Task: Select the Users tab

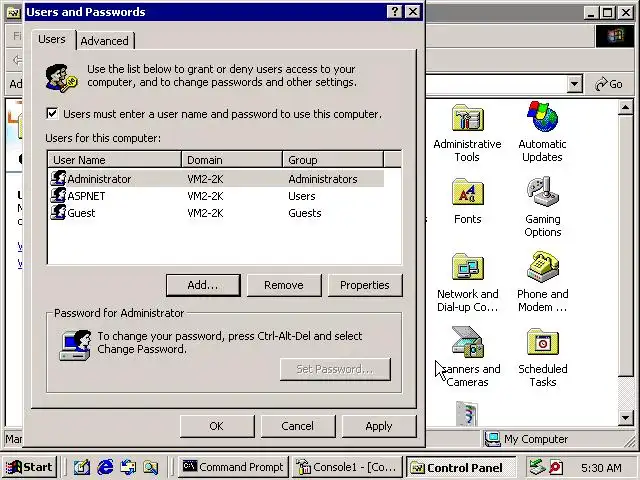Action: (x=52, y=39)
